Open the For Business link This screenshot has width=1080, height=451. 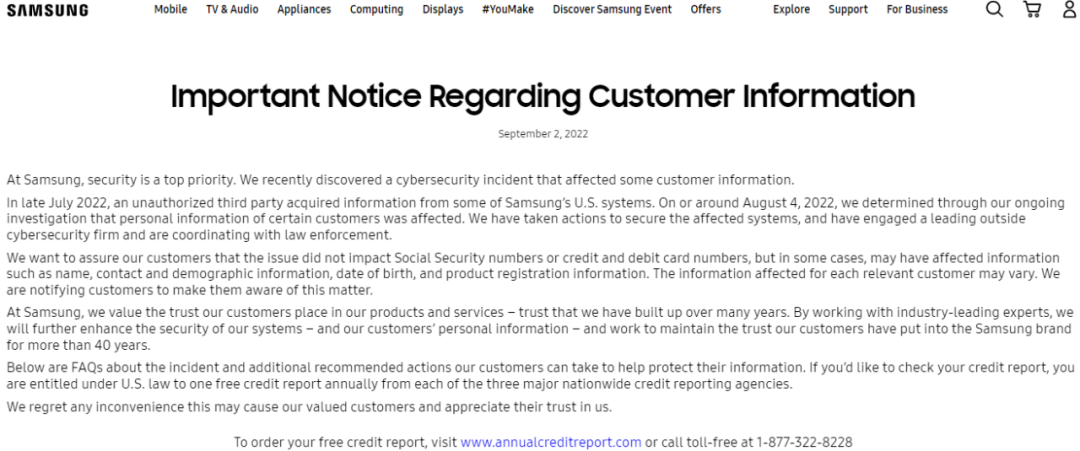(x=917, y=9)
